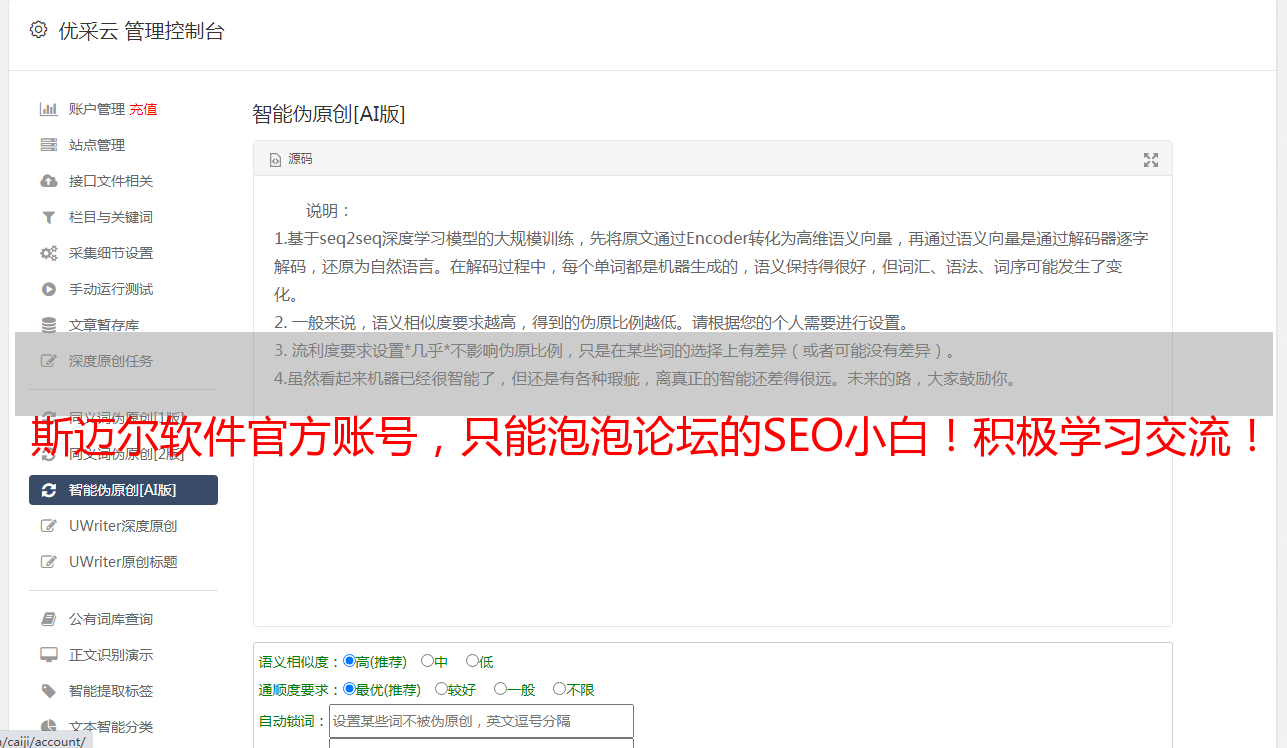Click the 智能伪原创[AI版] page heading

coord(328,114)
